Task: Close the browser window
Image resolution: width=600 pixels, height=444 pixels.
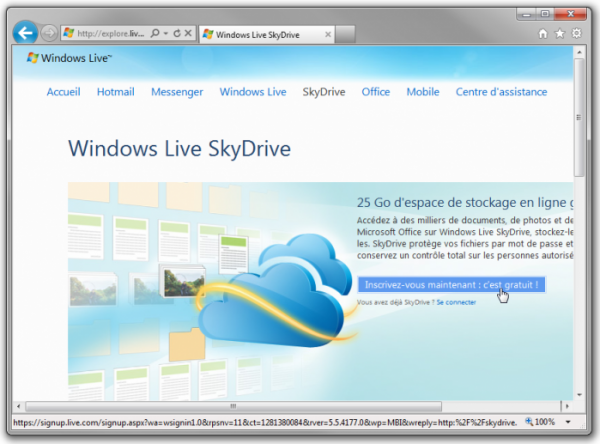Action: point(571,14)
